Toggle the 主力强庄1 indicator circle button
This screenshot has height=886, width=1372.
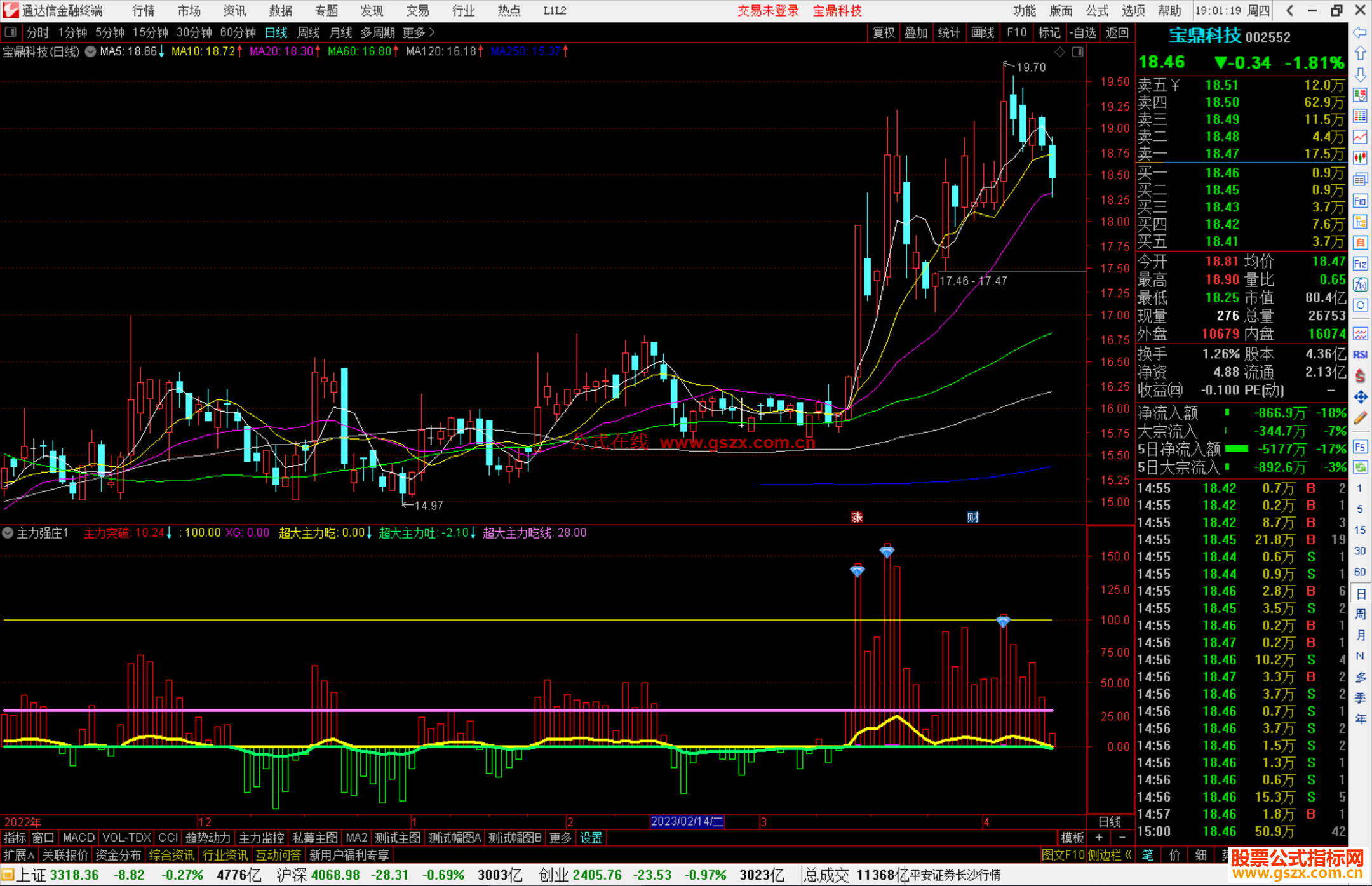coord(8,533)
